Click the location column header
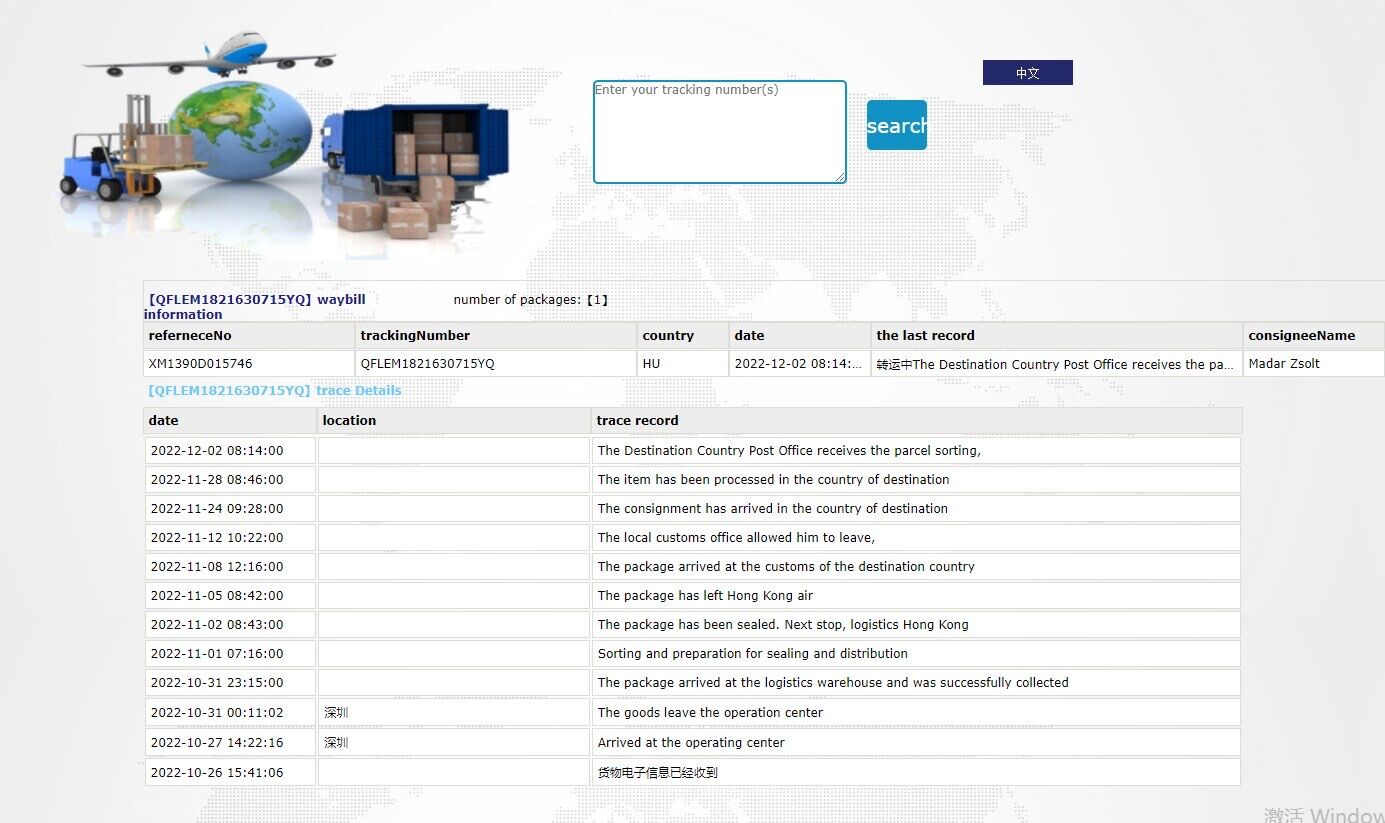 454,421
